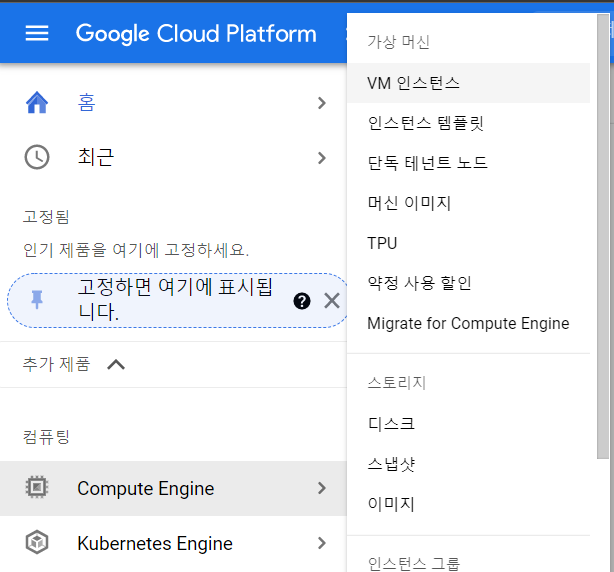Image resolution: width=614 pixels, height=572 pixels.
Task: Go to 홈 in the sidebar
Action: point(173,103)
